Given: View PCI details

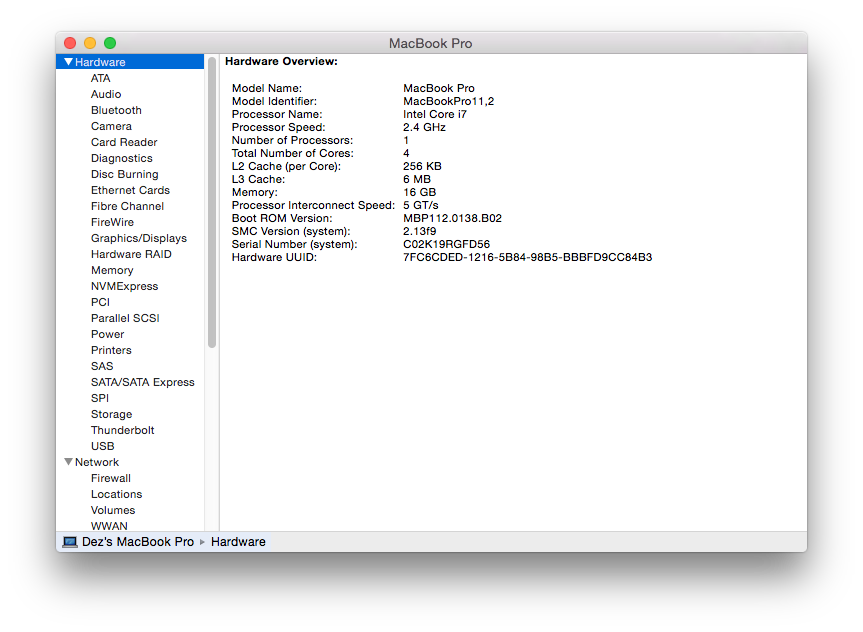Looking at the screenshot, I should pyautogui.click(x=100, y=302).
